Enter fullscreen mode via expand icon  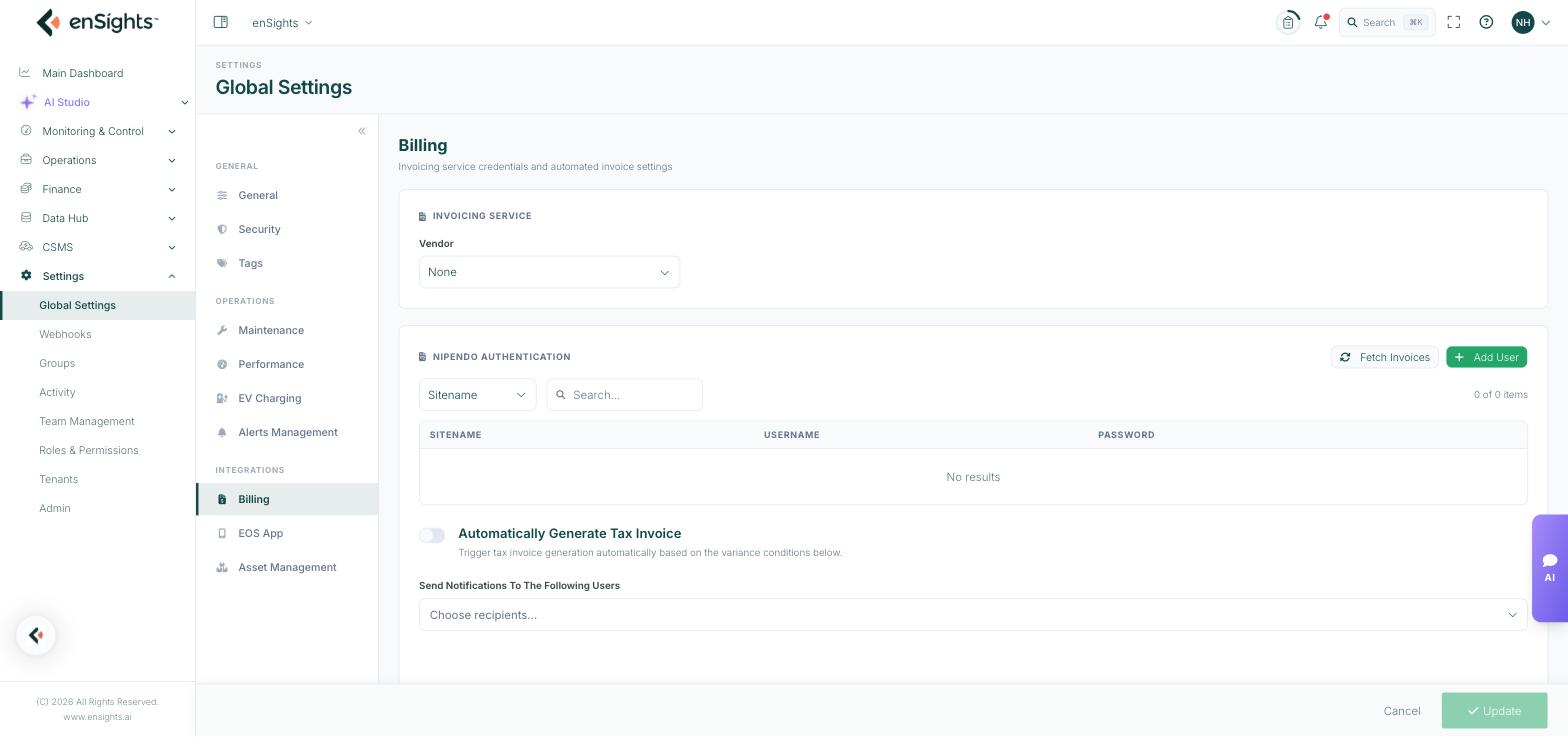(1454, 22)
